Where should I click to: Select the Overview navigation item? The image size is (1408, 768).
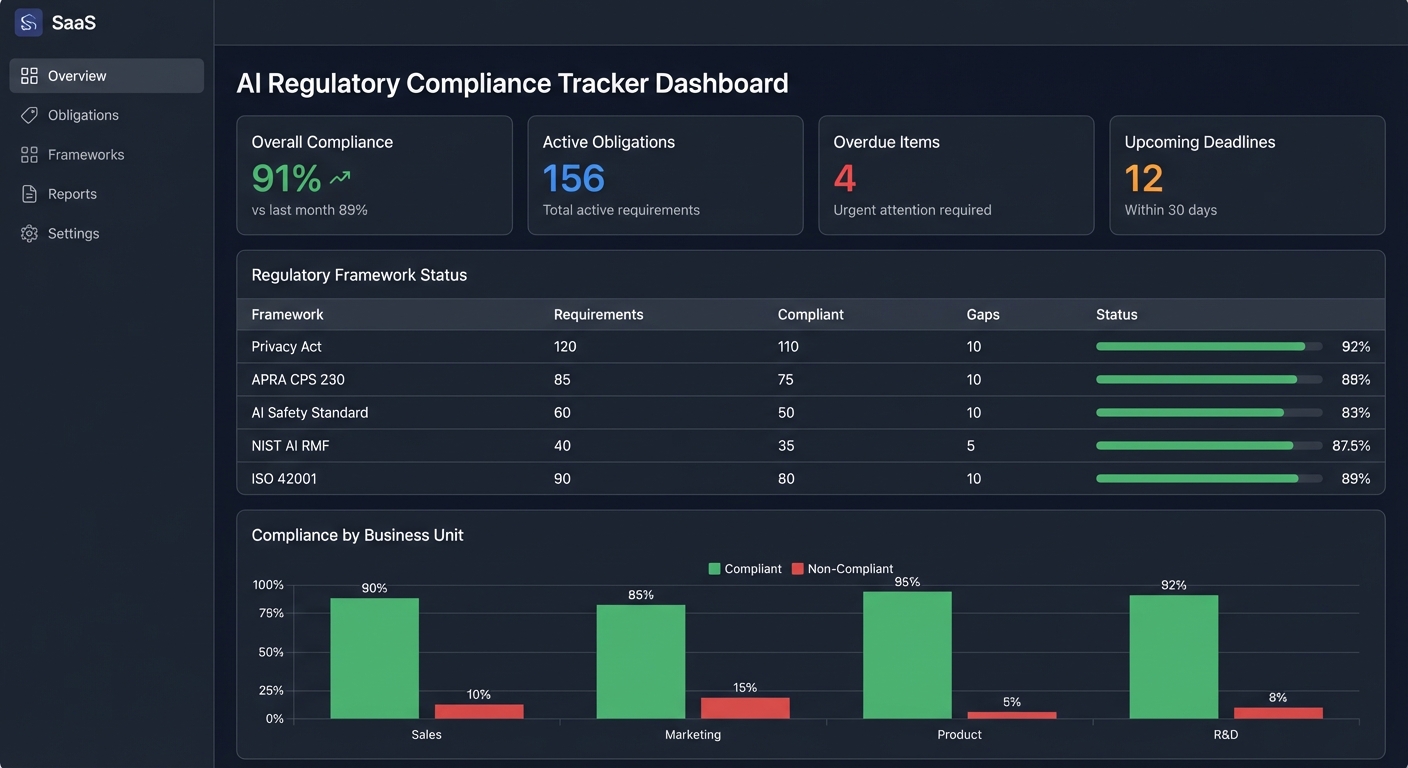tap(76, 75)
